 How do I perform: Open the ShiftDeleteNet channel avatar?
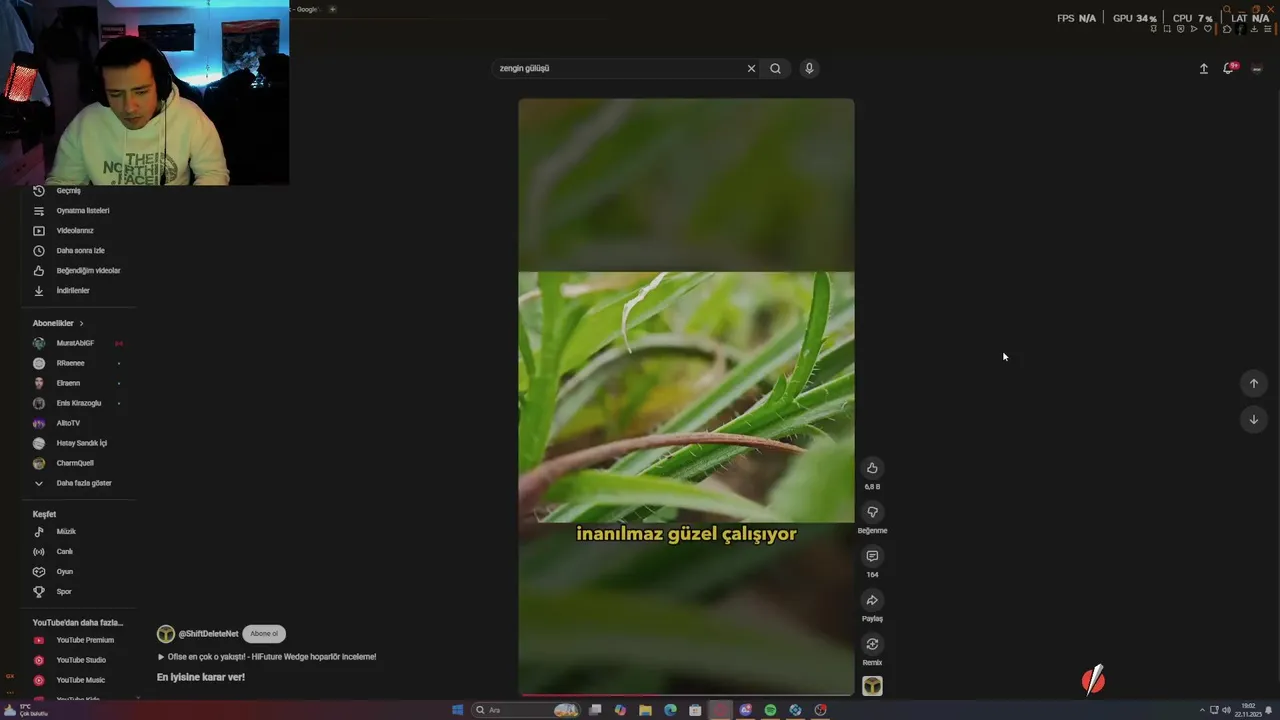166,634
